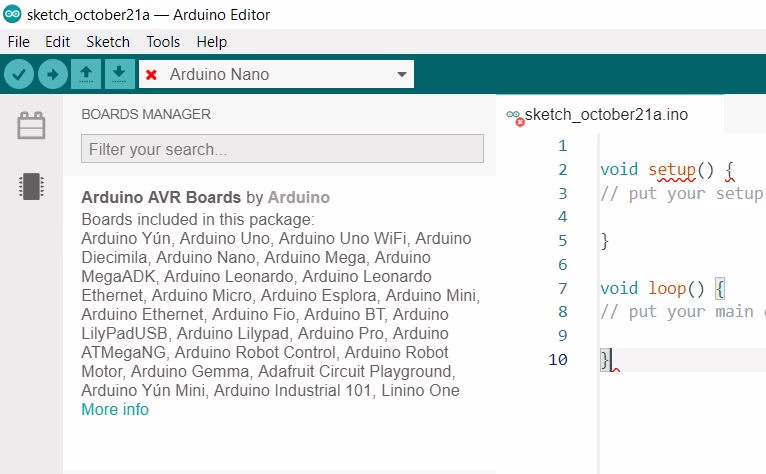Focus the Filter your search field

[282, 149]
